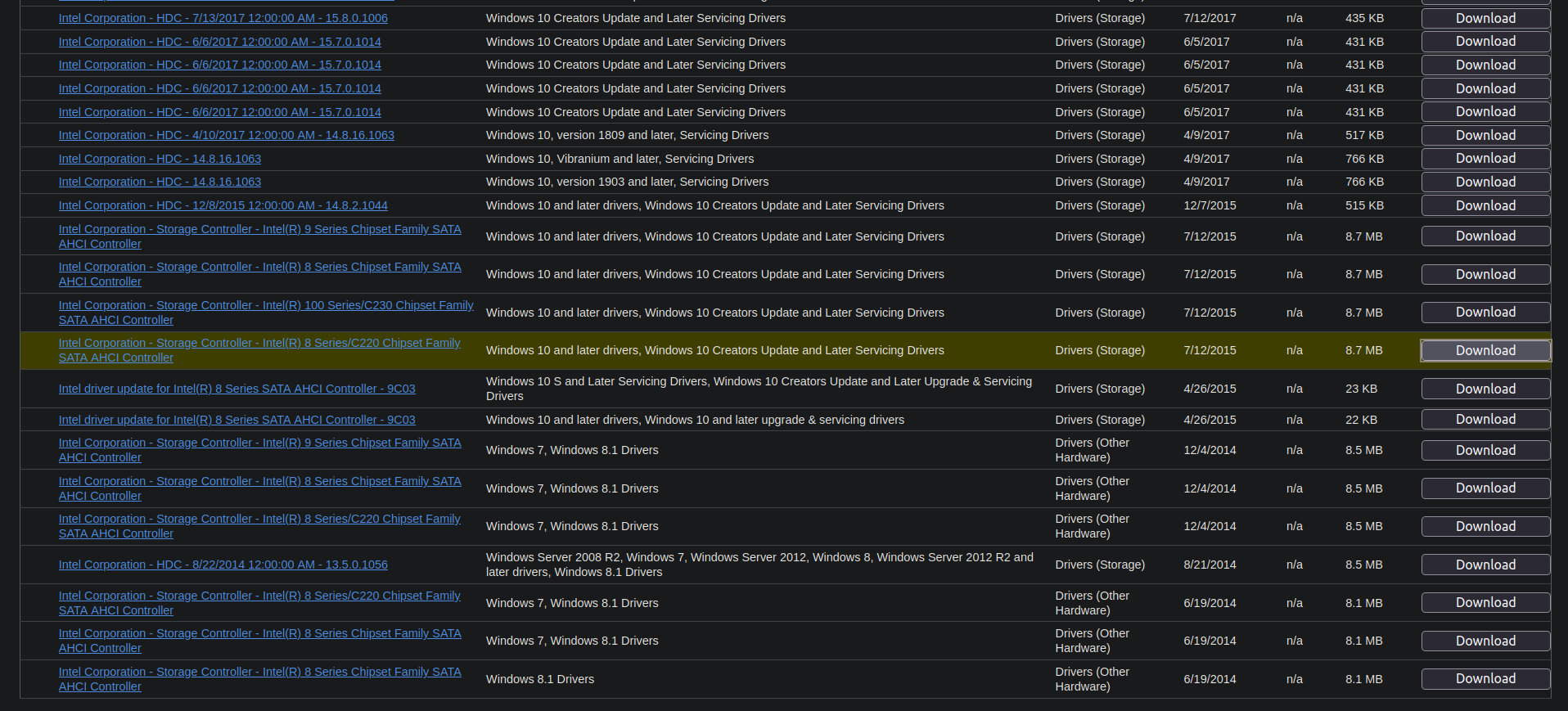Open 9 Series Chipset SATA link dated 12/4/2014
The height and width of the screenshot is (711, 1568).
(x=260, y=450)
